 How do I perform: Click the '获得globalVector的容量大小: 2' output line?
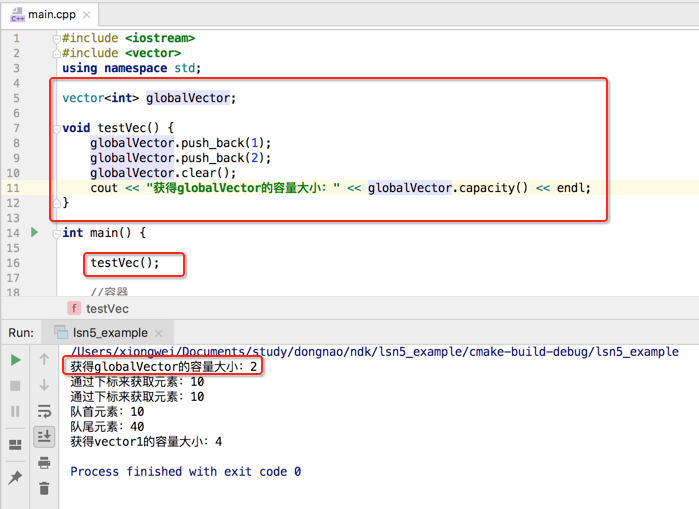point(164,366)
